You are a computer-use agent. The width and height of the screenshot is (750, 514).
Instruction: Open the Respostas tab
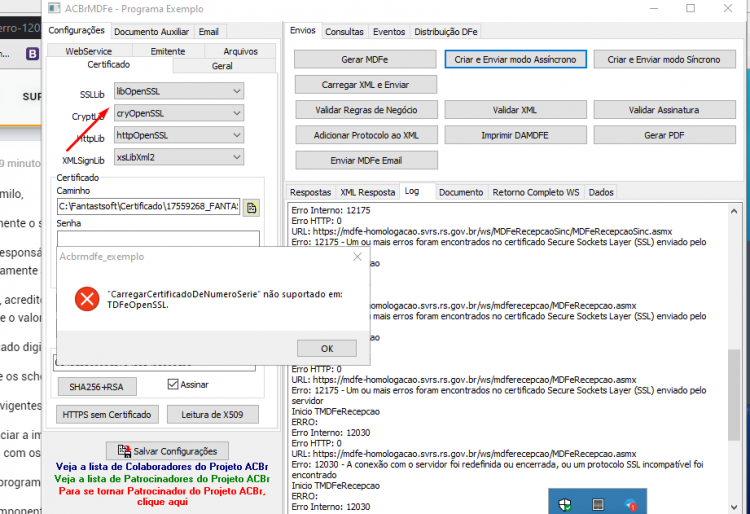310,192
